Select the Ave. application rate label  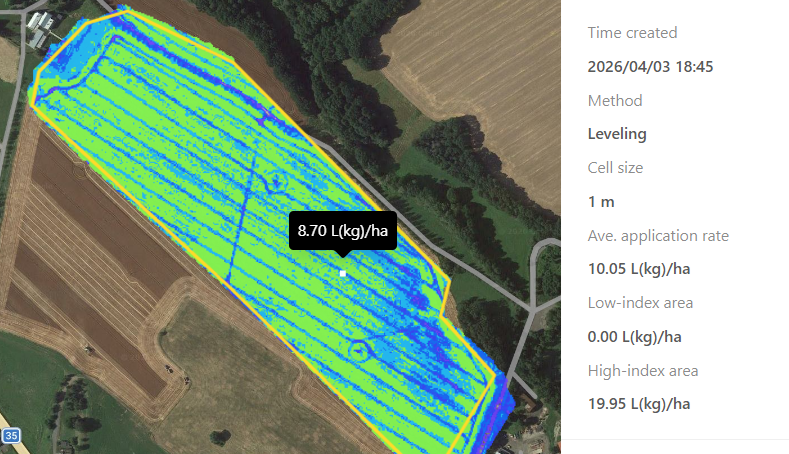pos(658,236)
